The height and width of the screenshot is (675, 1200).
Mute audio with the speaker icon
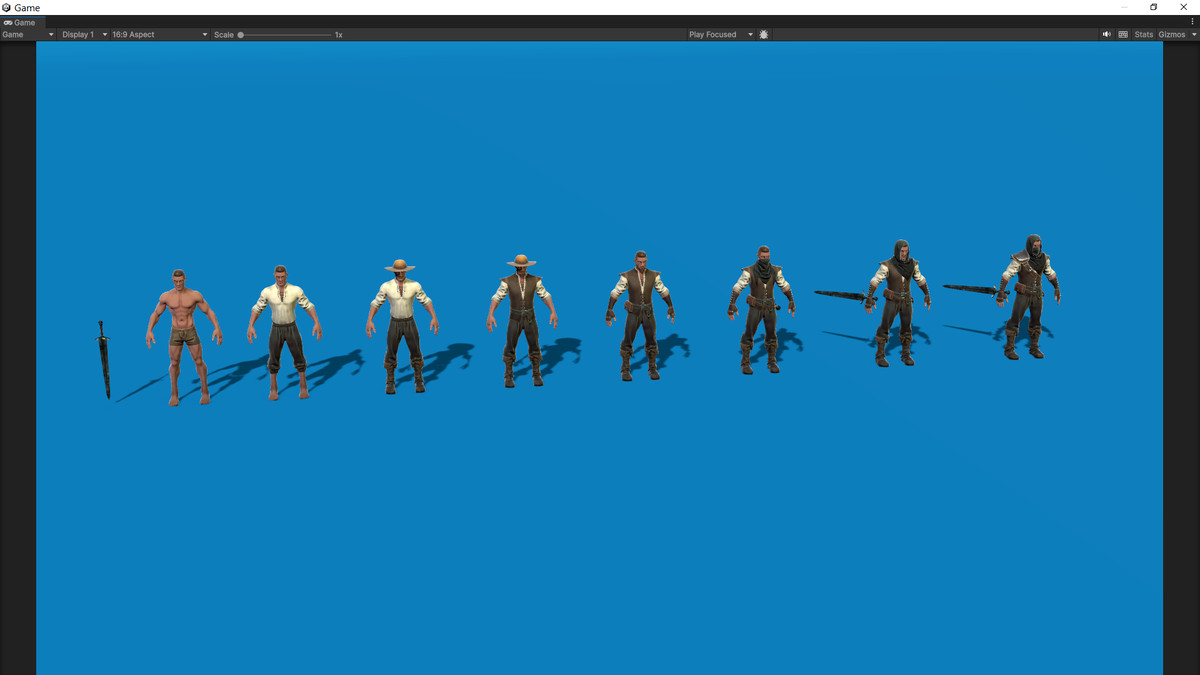tap(1106, 34)
